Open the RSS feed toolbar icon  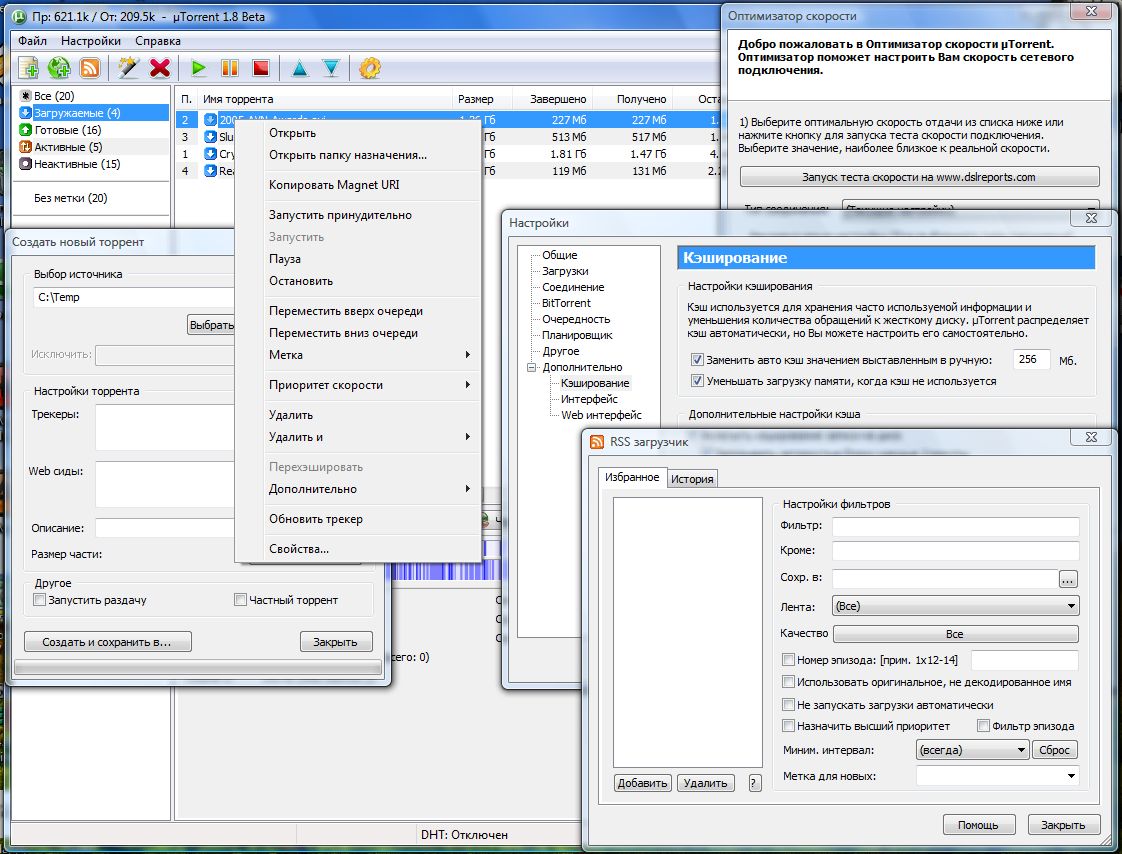pyautogui.click(x=89, y=68)
